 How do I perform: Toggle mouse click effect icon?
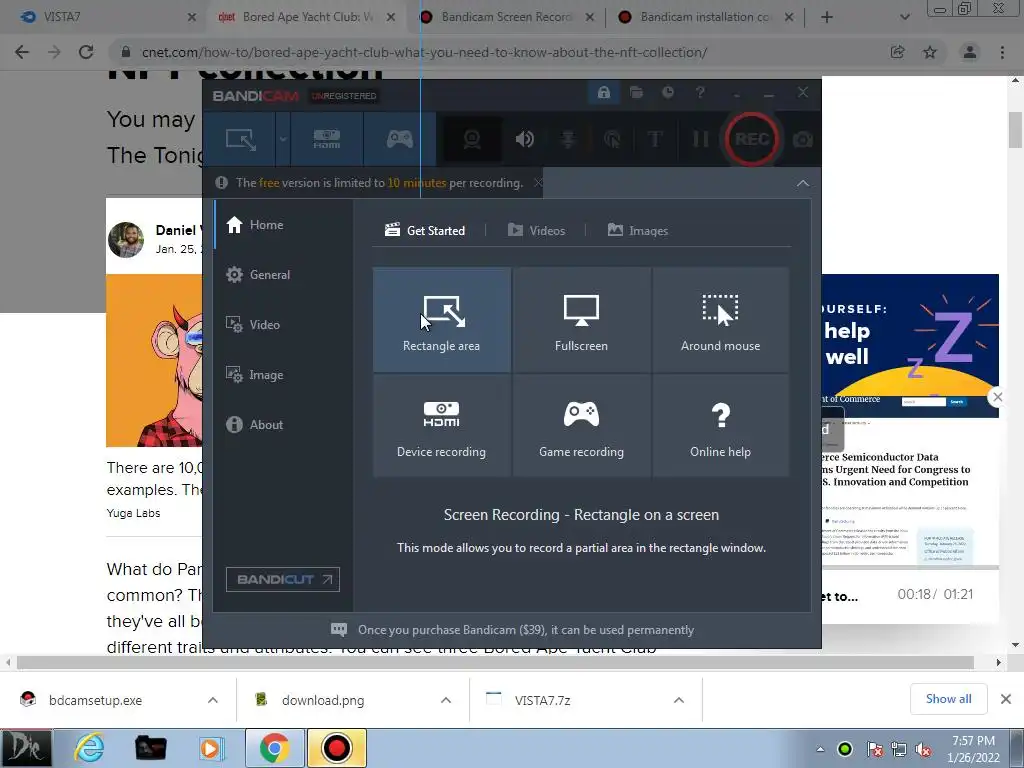tap(612, 139)
